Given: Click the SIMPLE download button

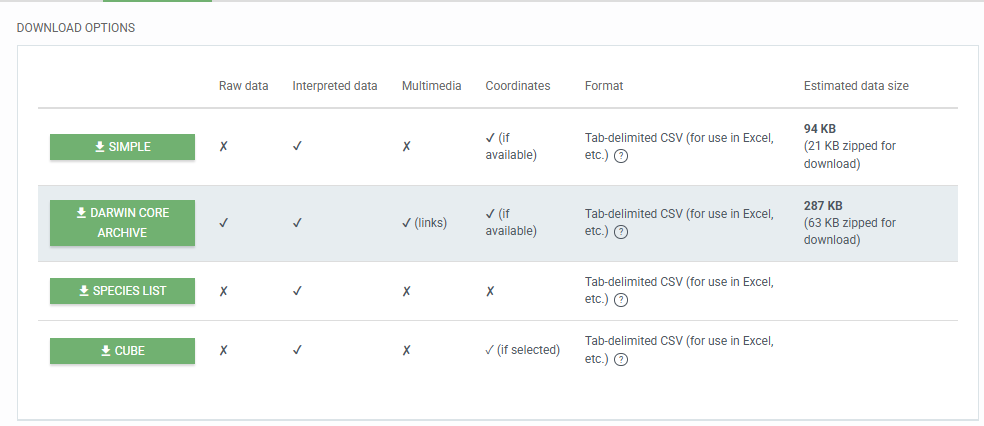Looking at the screenshot, I should click(122, 147).
